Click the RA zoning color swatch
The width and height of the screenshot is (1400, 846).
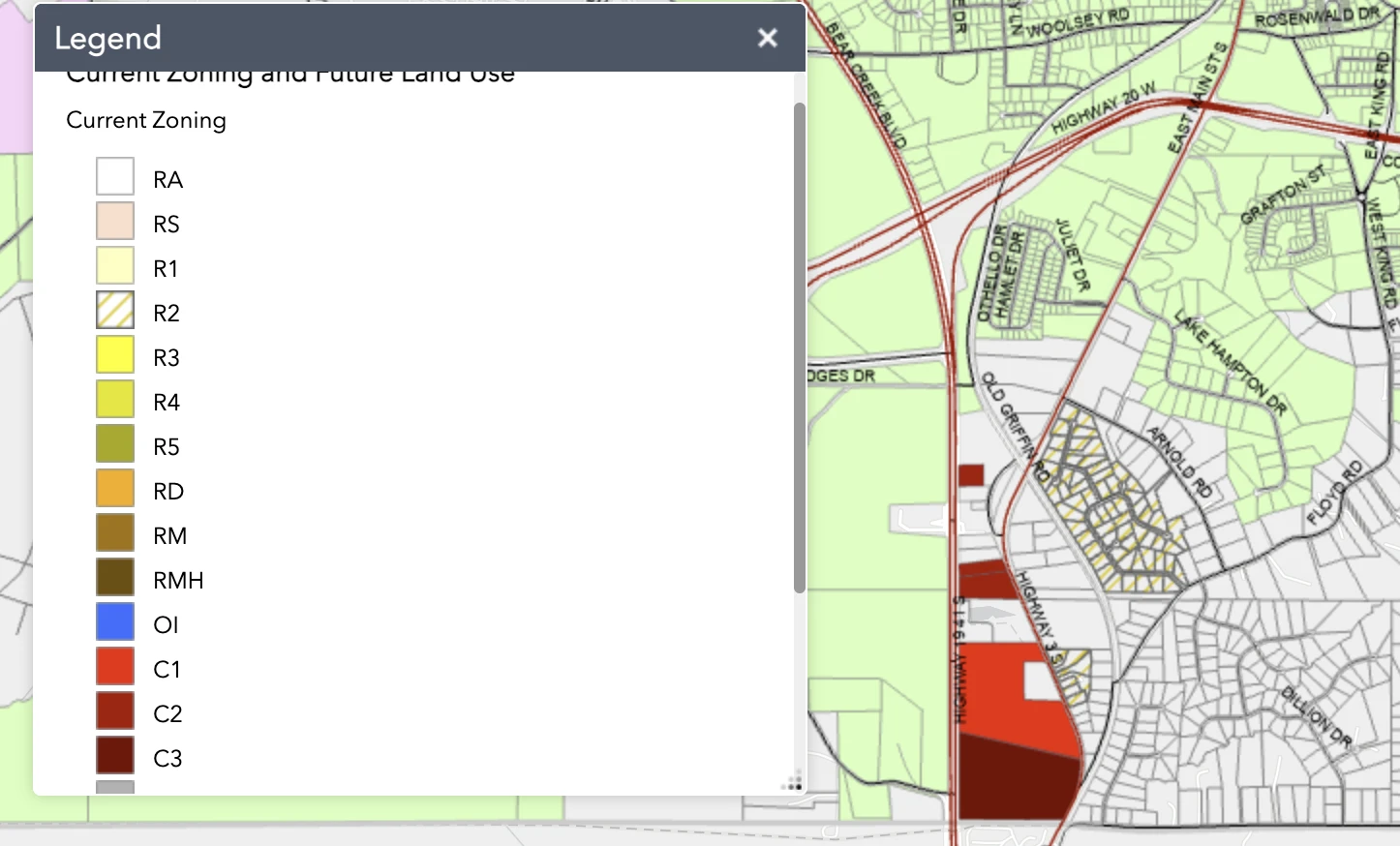point(115,177)
